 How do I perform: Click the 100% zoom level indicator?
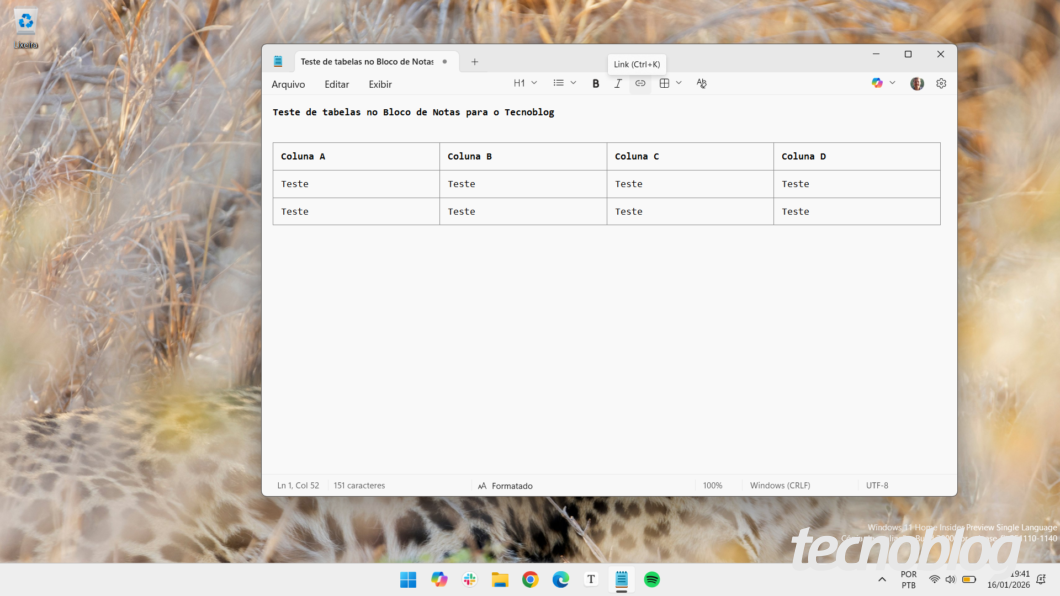713,485
